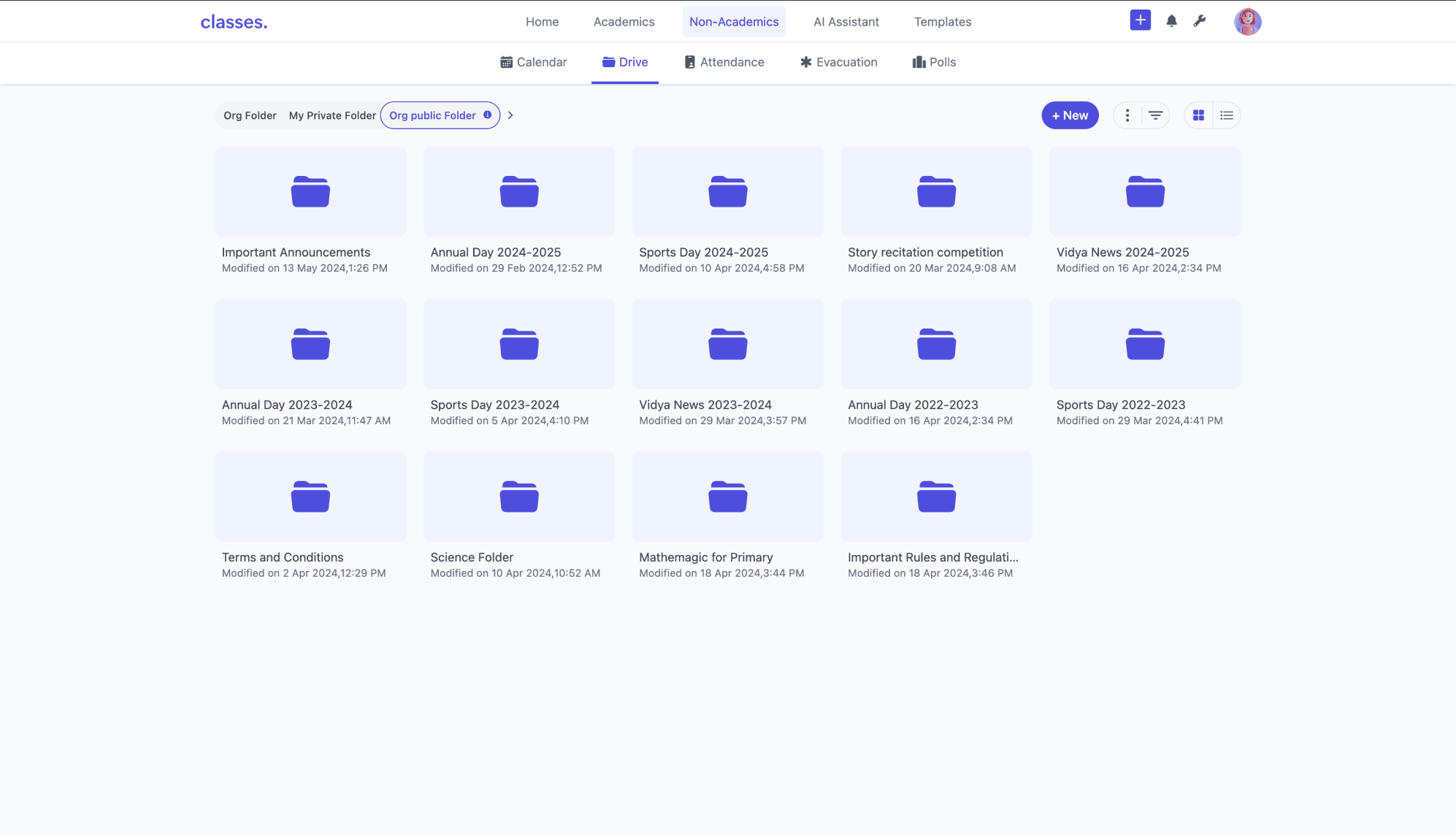Open the Calendar tab
This screenshot has width=1456, height=836.
point(533,62)
